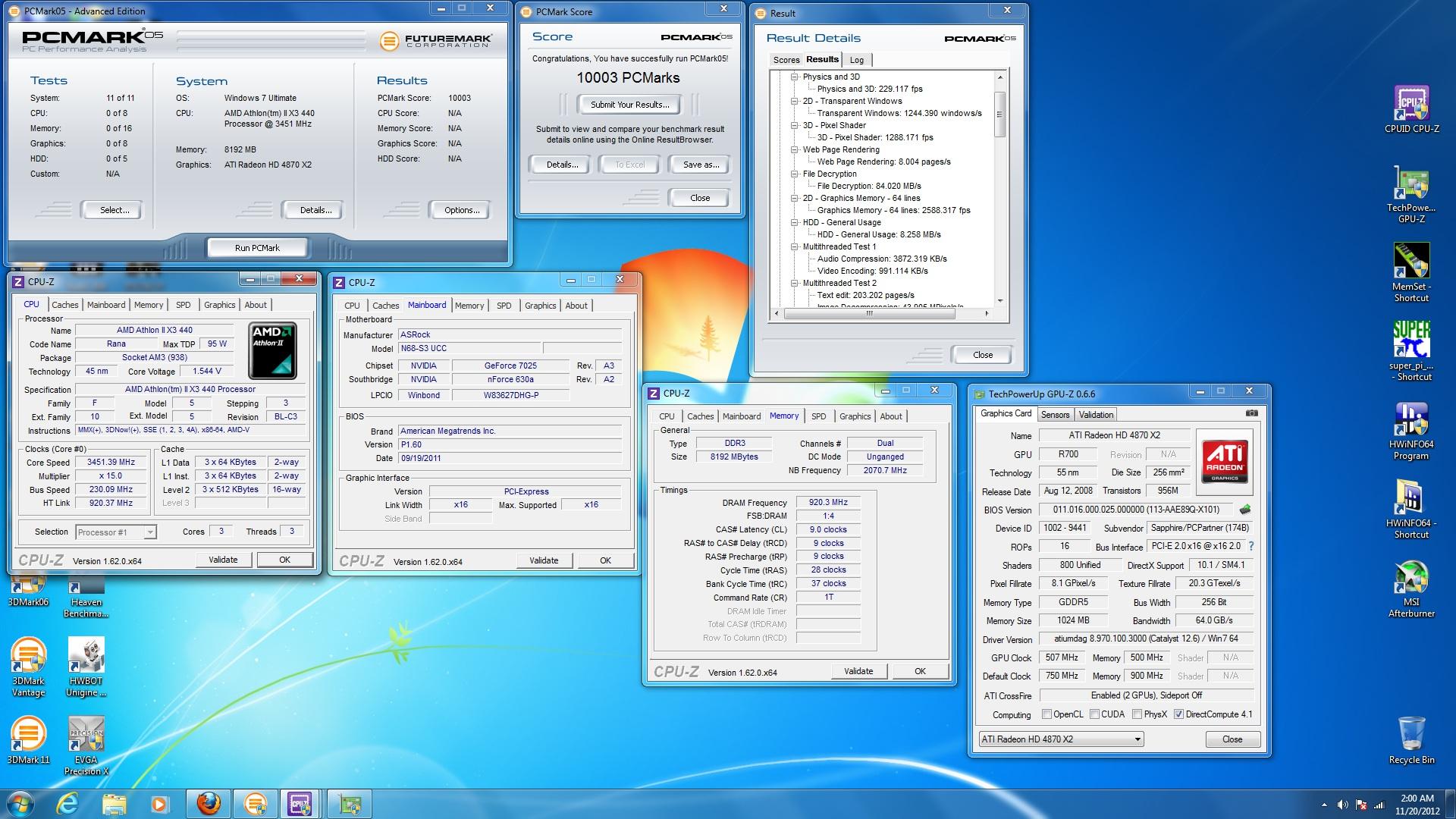Switch to GPU-Z taskbar button
Viewport: 1456px width, 819px height.
(350, 803)
